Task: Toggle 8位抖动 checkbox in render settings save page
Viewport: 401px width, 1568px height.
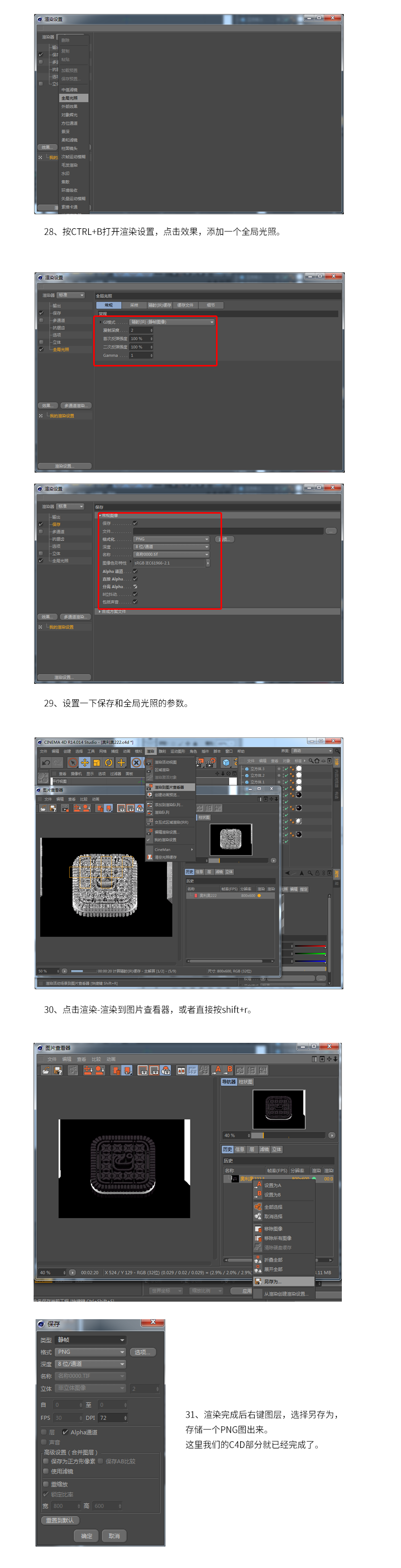Action: (x=135, y=594)
